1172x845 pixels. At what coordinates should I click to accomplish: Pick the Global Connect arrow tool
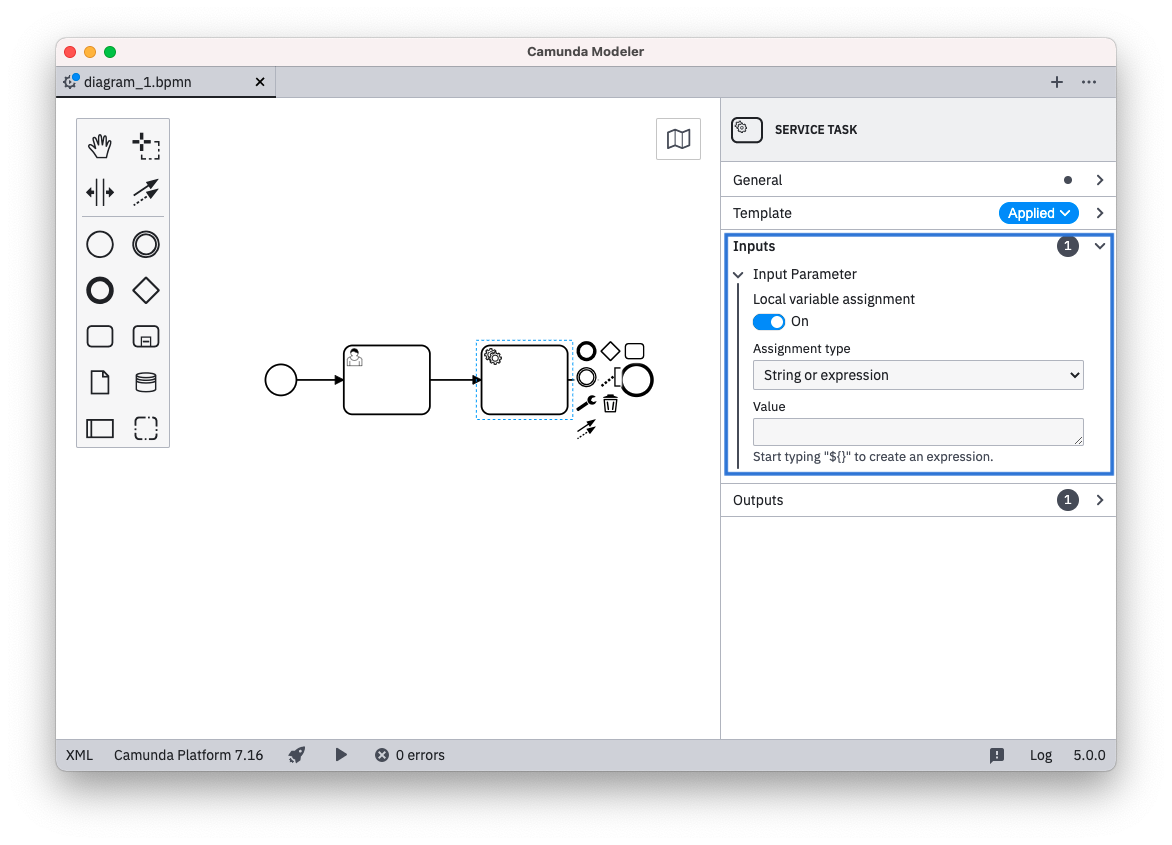coord(146,192)
